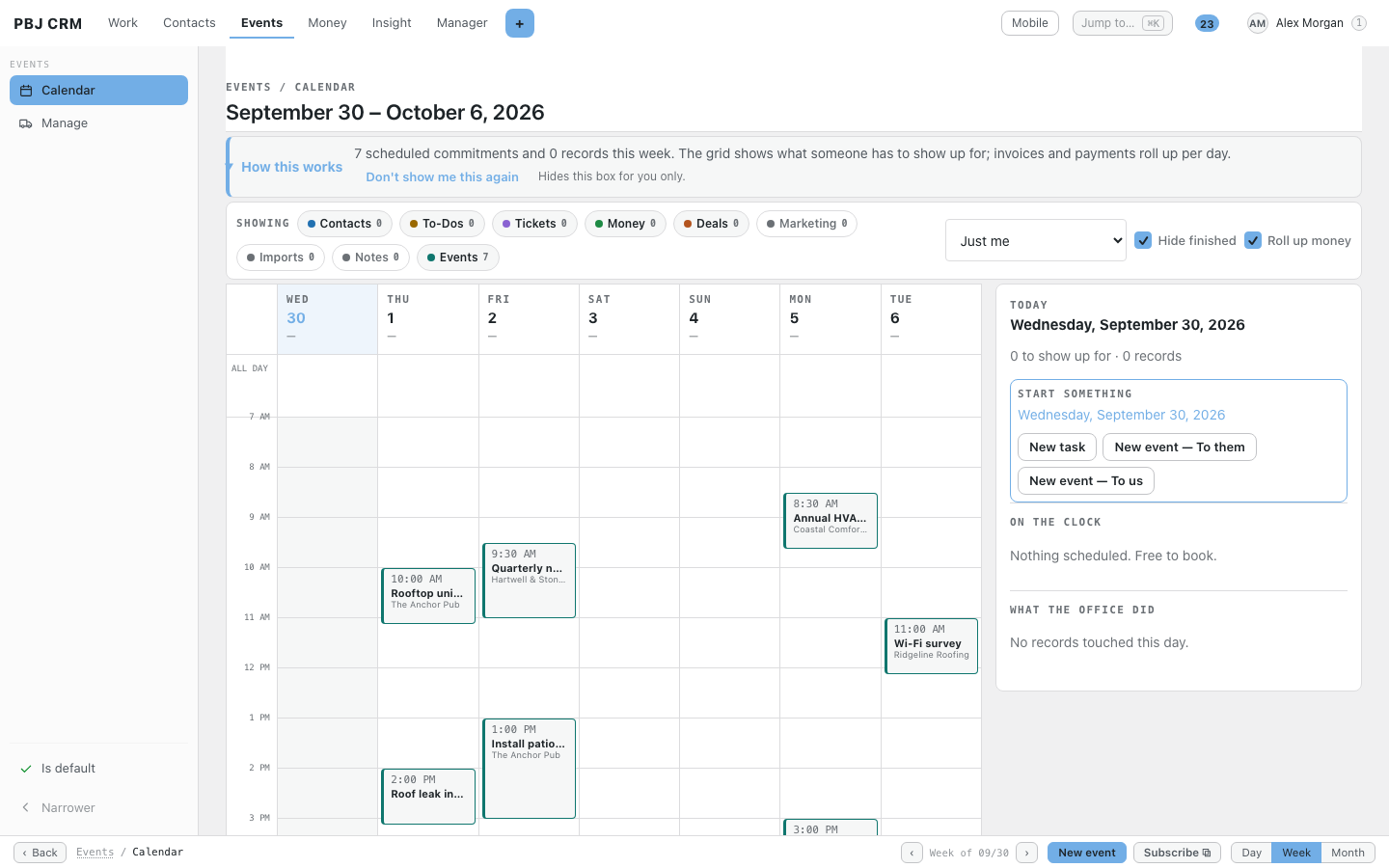Screen dimensions: 1389x868
Task: Click the user badge number 1
Action: click(1359, 23)
